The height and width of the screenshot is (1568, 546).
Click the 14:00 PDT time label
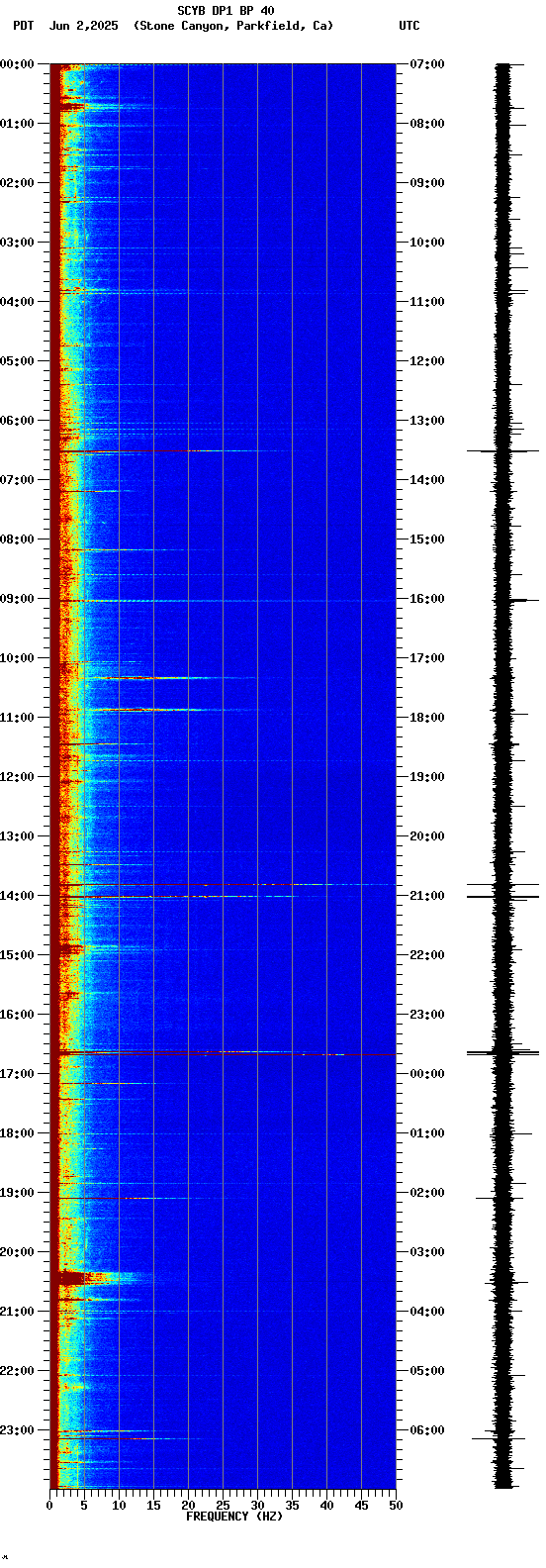click(17, 896)
